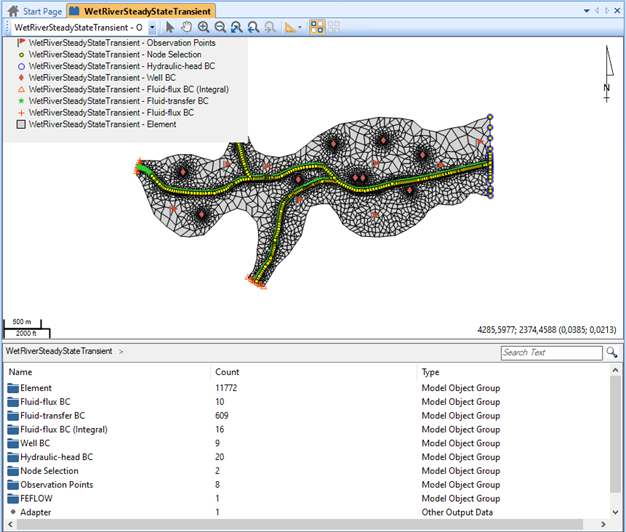Go back to previous zoom extent

[x=253, y=27]
